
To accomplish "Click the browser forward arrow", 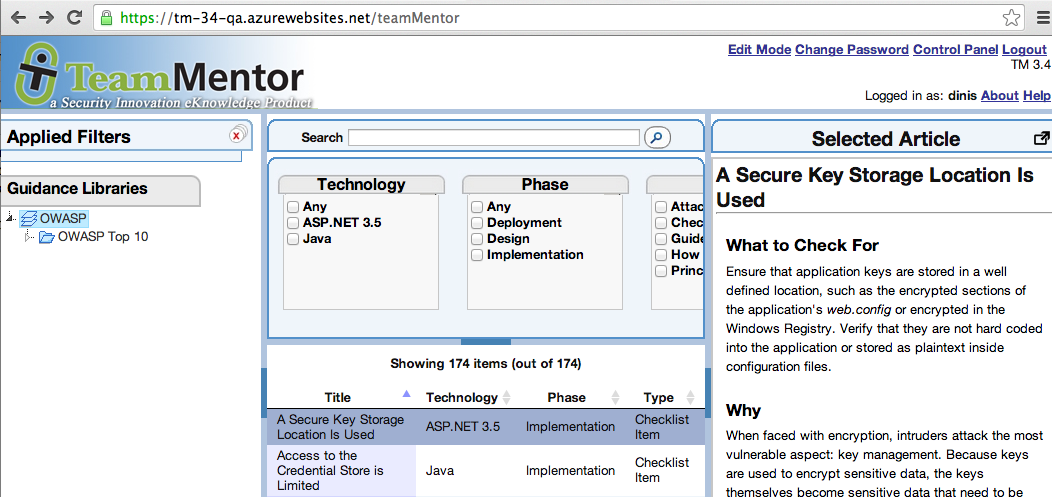I will (46, 17).
